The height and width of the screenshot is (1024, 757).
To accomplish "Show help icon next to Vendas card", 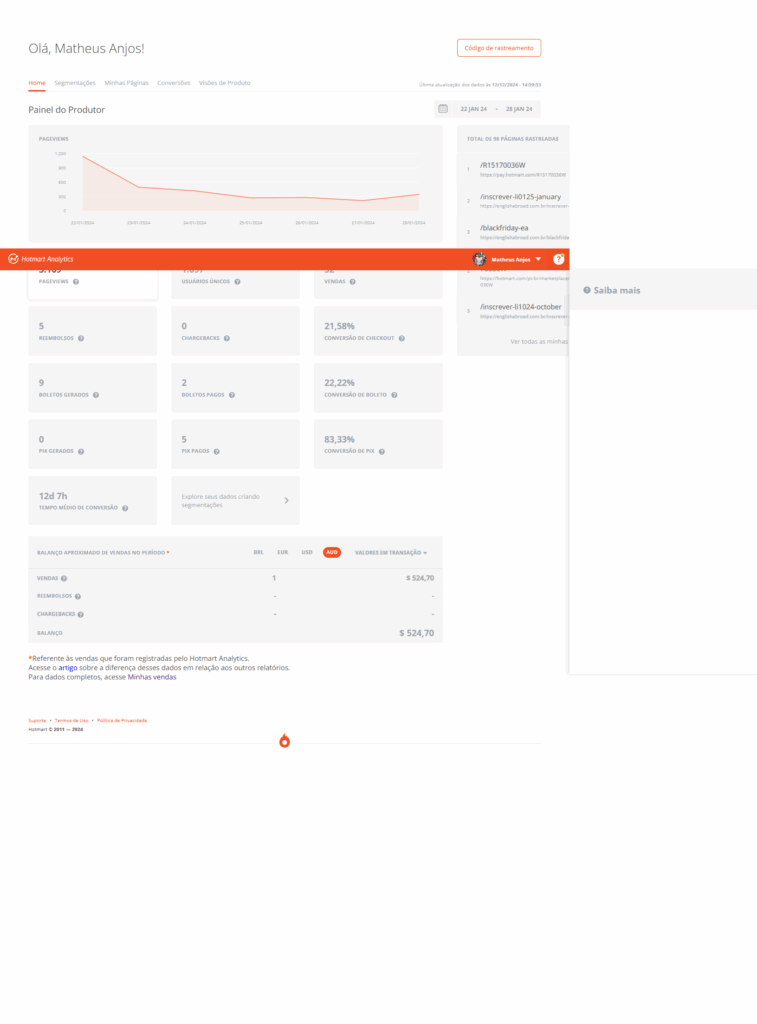I will 353,282.
